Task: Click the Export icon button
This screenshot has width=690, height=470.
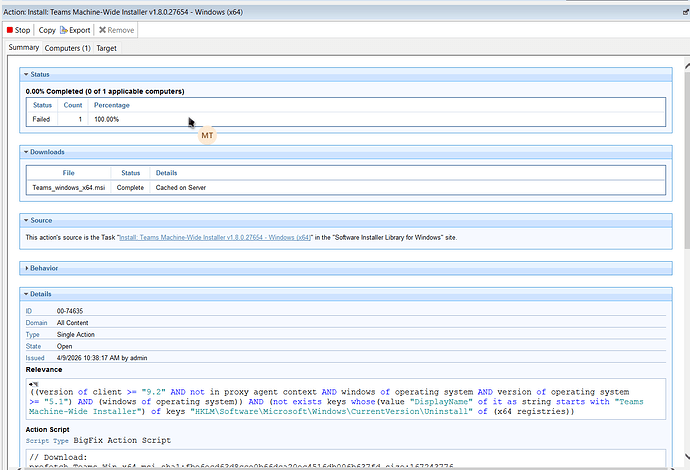Action: click(75, 30)
